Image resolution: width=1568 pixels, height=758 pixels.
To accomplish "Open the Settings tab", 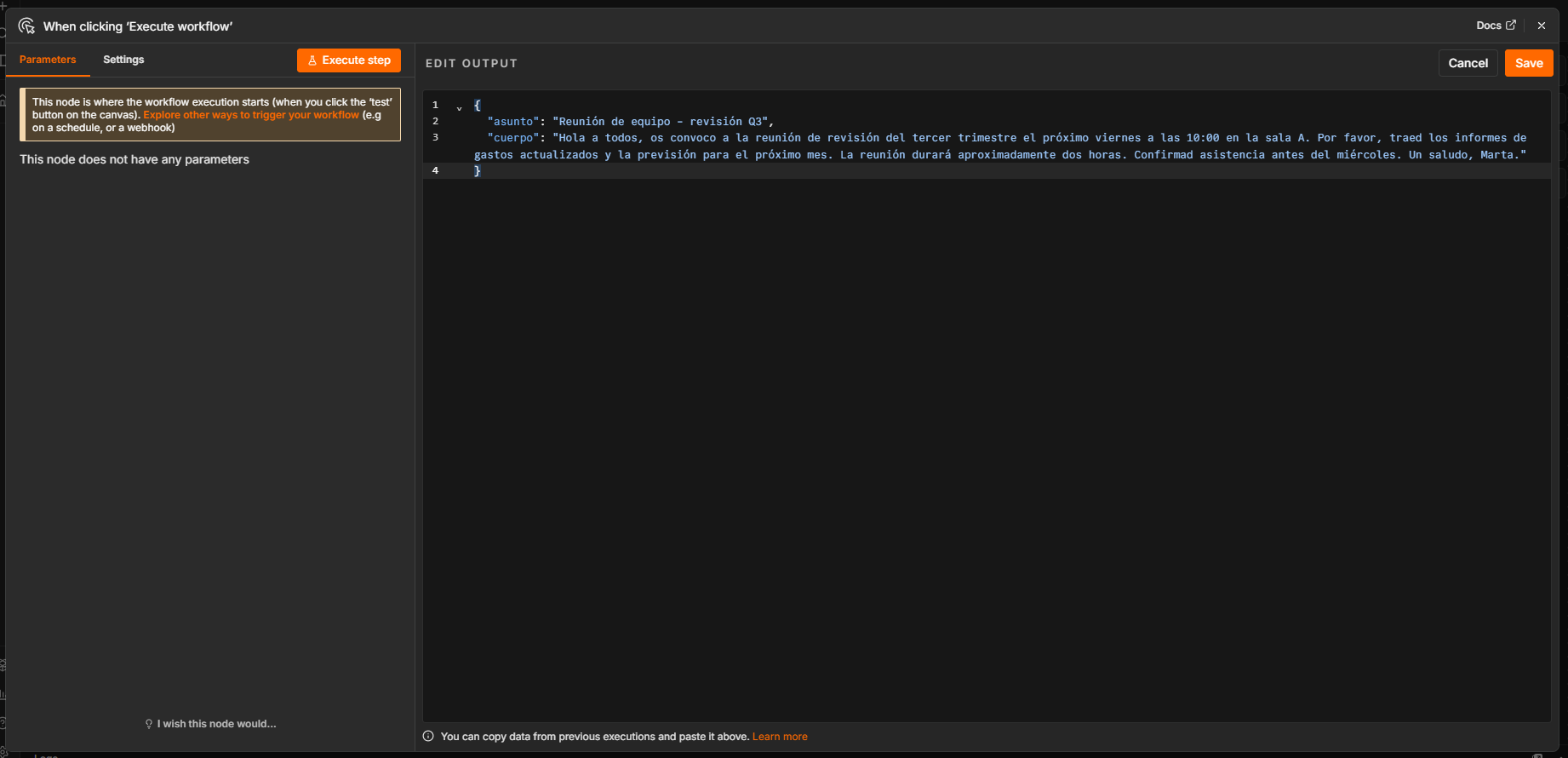I will 123,60.
